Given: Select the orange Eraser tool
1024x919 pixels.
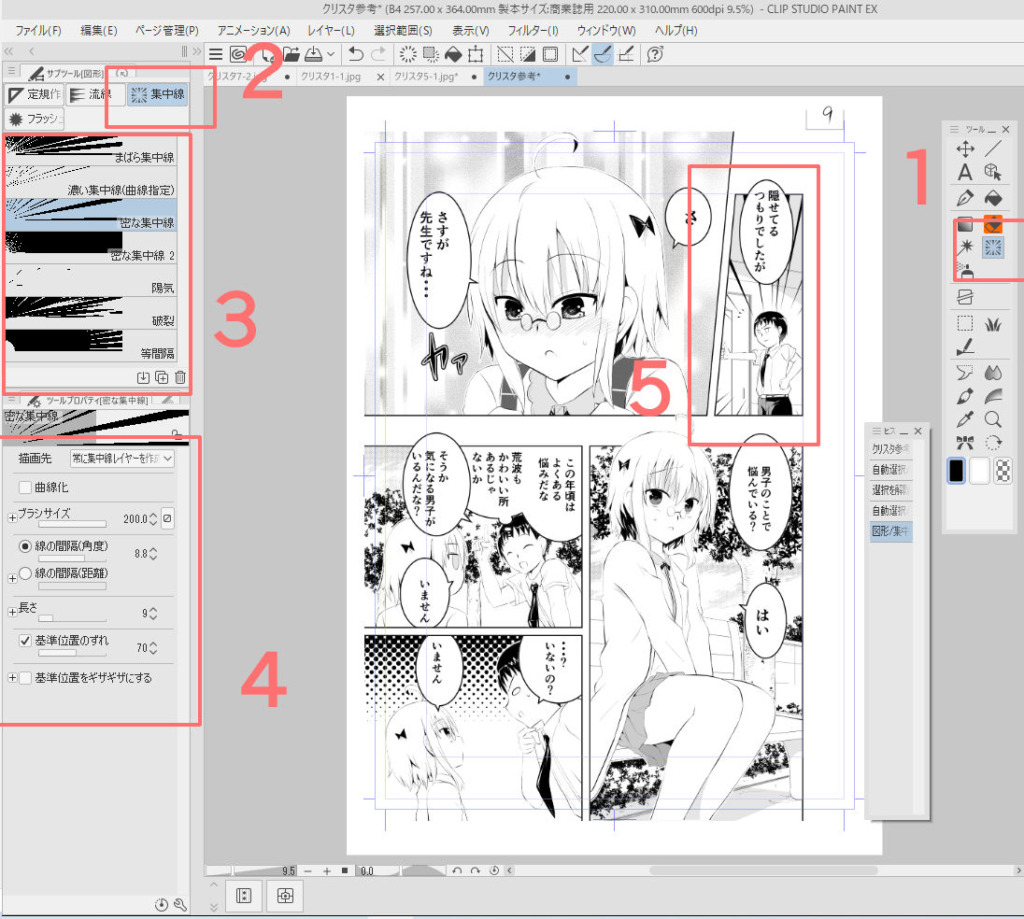Looking at the screenshot, I should click(993, 224).
